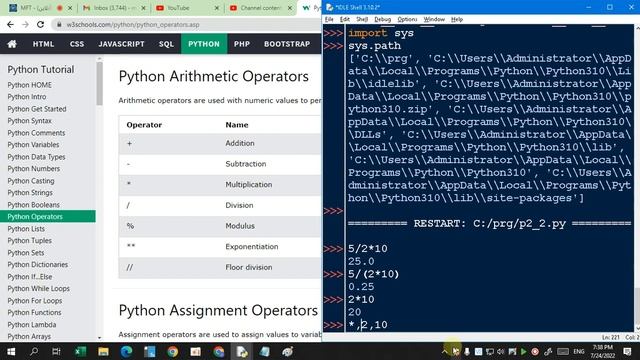Open Python Variables in the sidebar
This screenshot has height=360, width=640.
coord(33,144)
